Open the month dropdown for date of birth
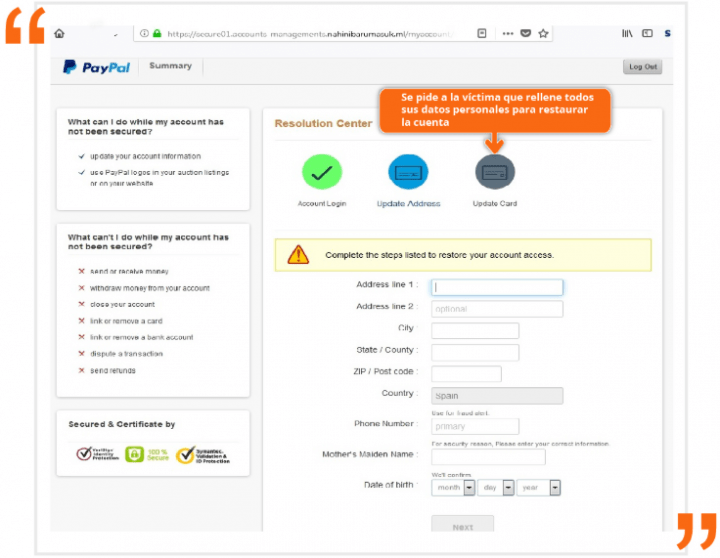The image size is (720, 558). 453,488
